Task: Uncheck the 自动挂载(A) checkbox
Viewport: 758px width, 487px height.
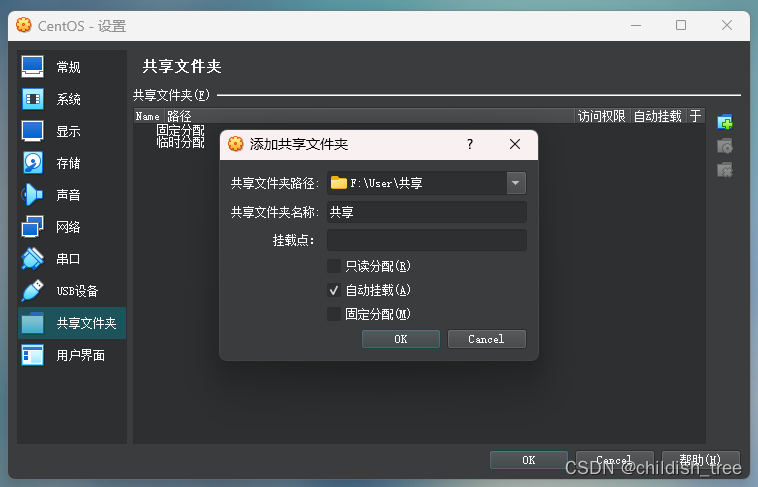Action: click(x=334, y=290)
